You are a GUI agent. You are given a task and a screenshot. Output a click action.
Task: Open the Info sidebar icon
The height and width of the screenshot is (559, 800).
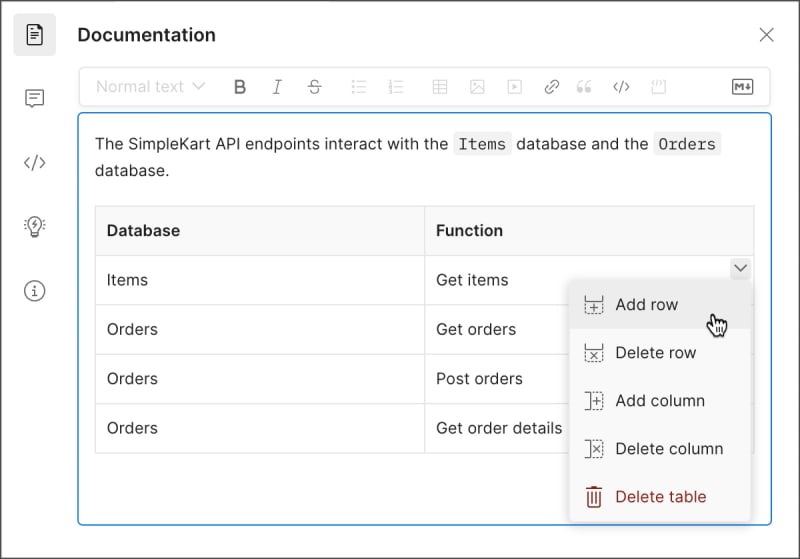pos(35,291)
